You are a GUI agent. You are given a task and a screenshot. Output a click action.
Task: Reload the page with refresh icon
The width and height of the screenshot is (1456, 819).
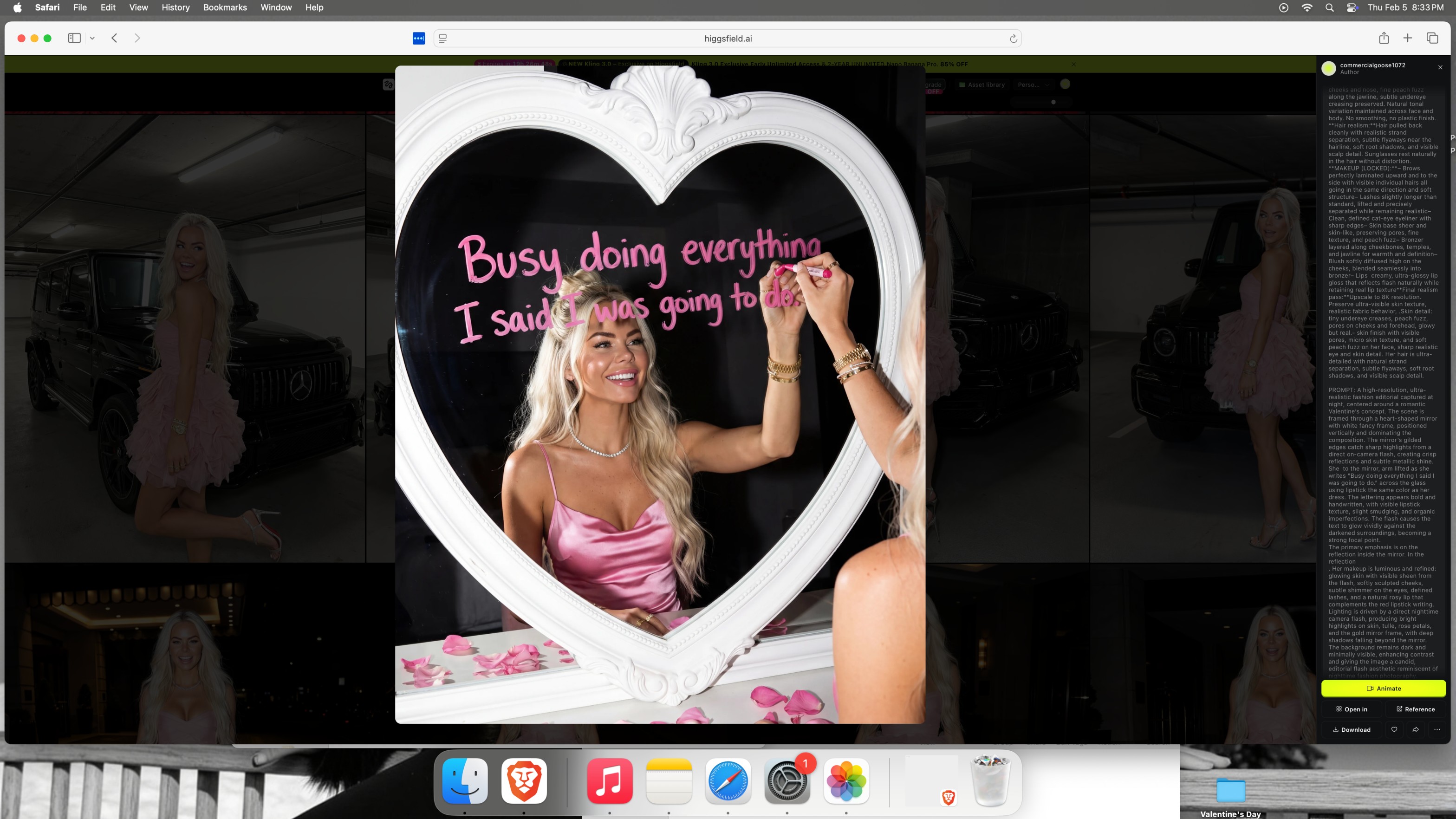point(1014,39)
